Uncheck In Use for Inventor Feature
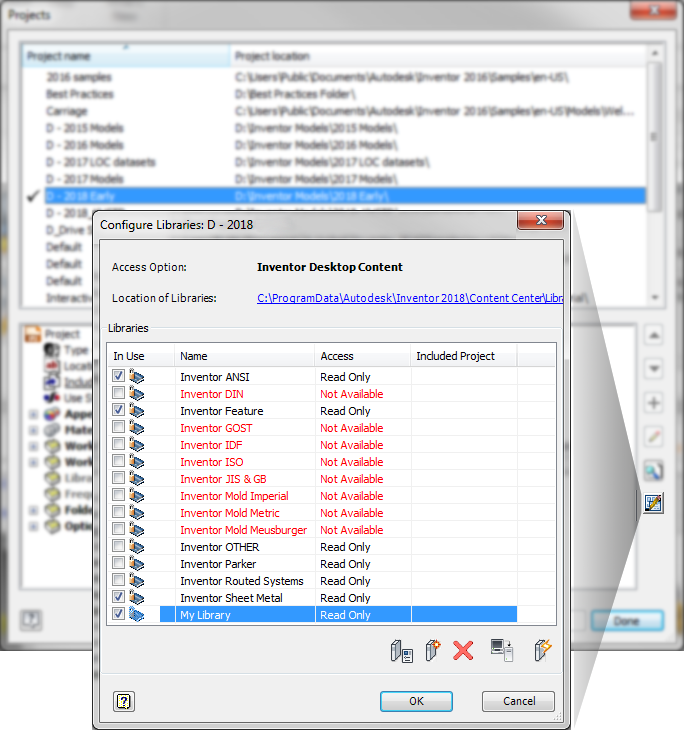This screenshot has height=743, width=684. click(119, 410)
